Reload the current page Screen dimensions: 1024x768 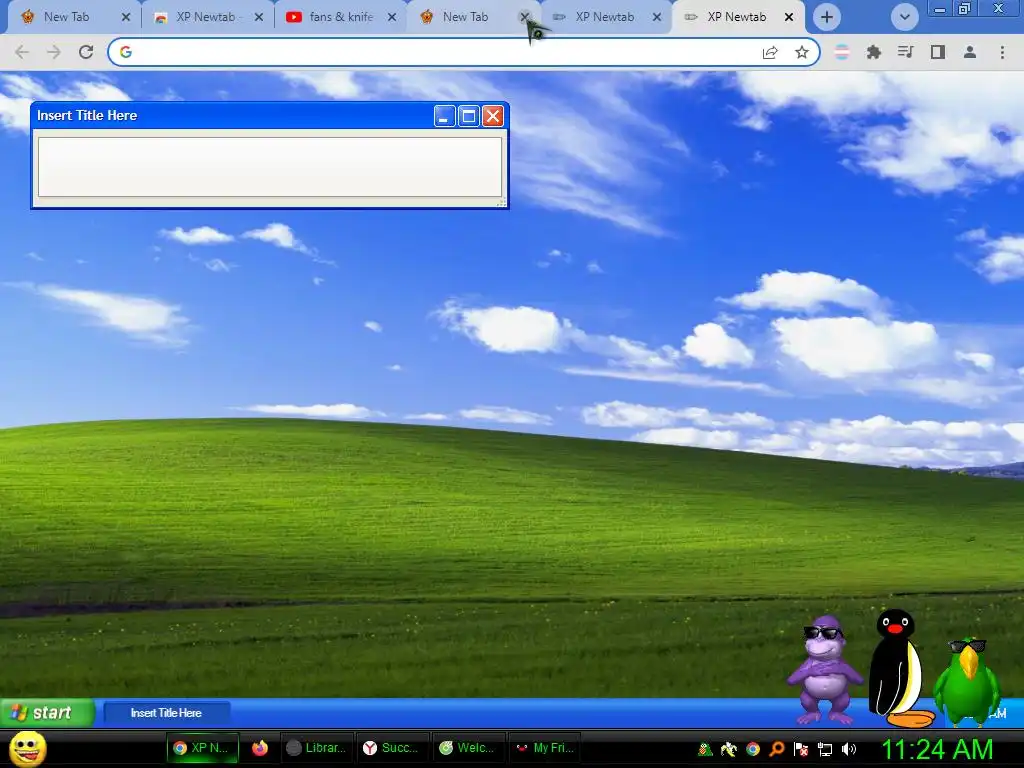click(x=86, y=52)
